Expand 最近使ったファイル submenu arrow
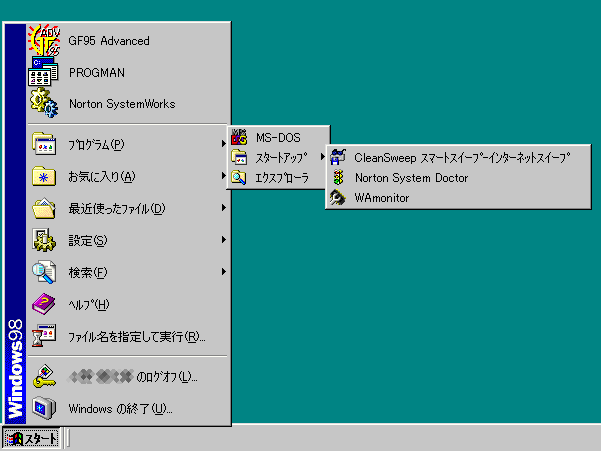This screenshot has width=601, height=451. (223, 208)
